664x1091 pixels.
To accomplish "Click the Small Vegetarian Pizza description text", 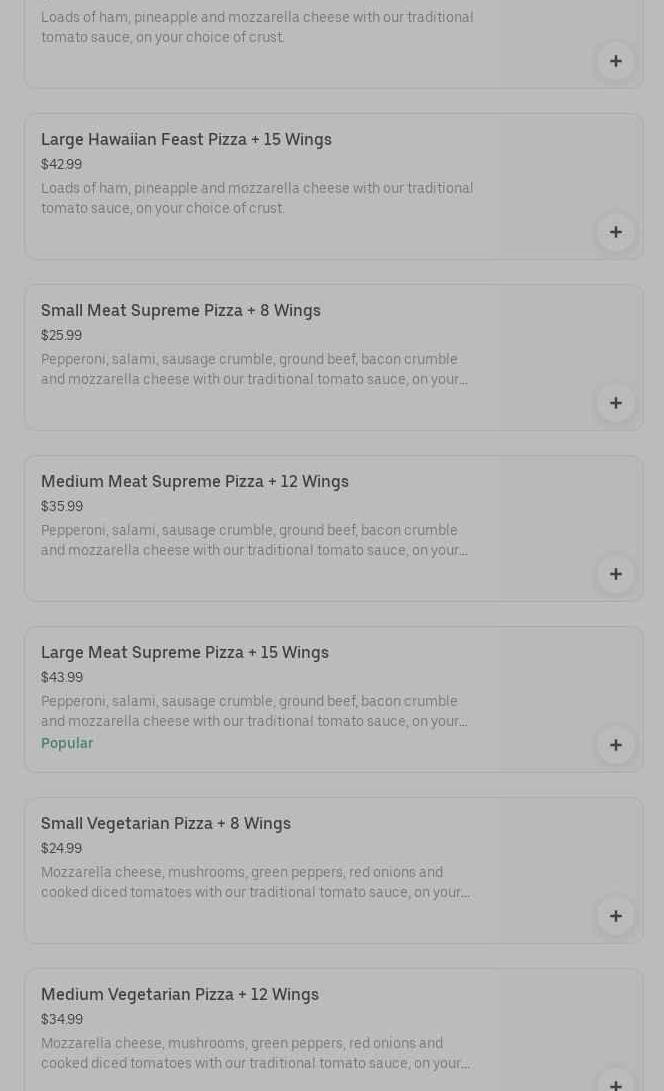I will 255,882.
